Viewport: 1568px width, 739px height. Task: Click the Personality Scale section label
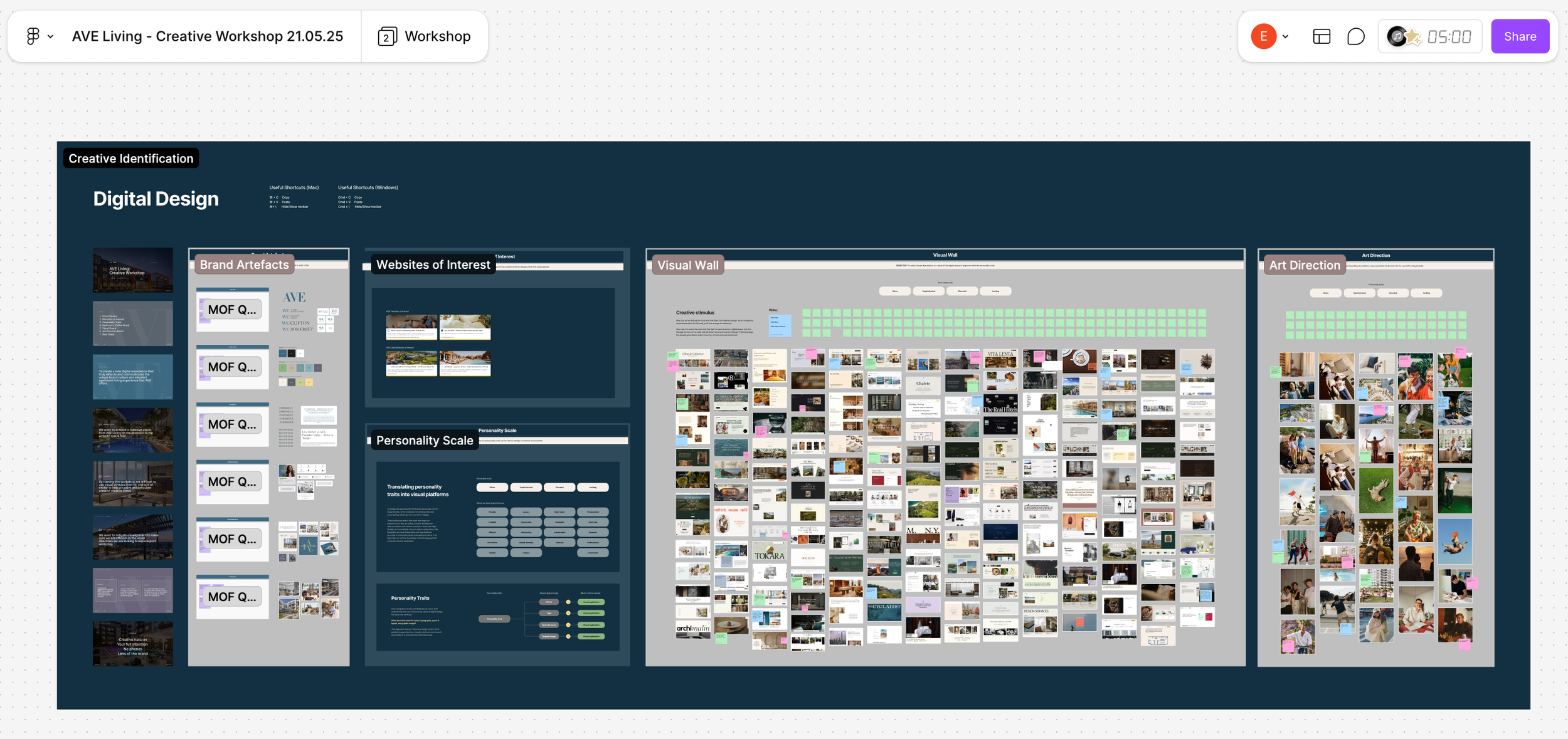(x=424, y=441)
